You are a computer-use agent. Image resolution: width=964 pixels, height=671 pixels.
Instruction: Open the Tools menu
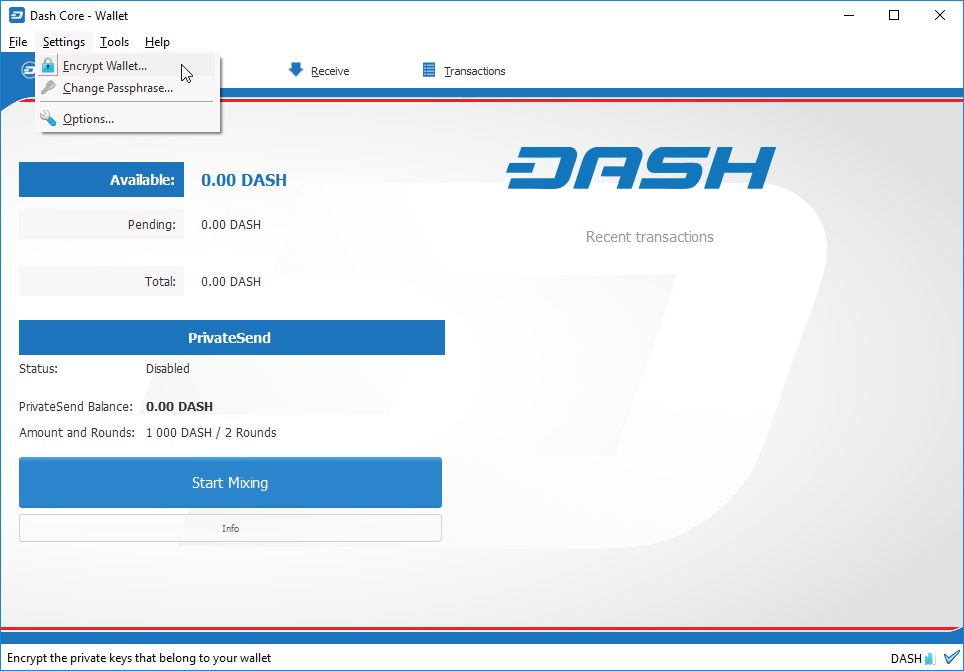pos(114,42)
